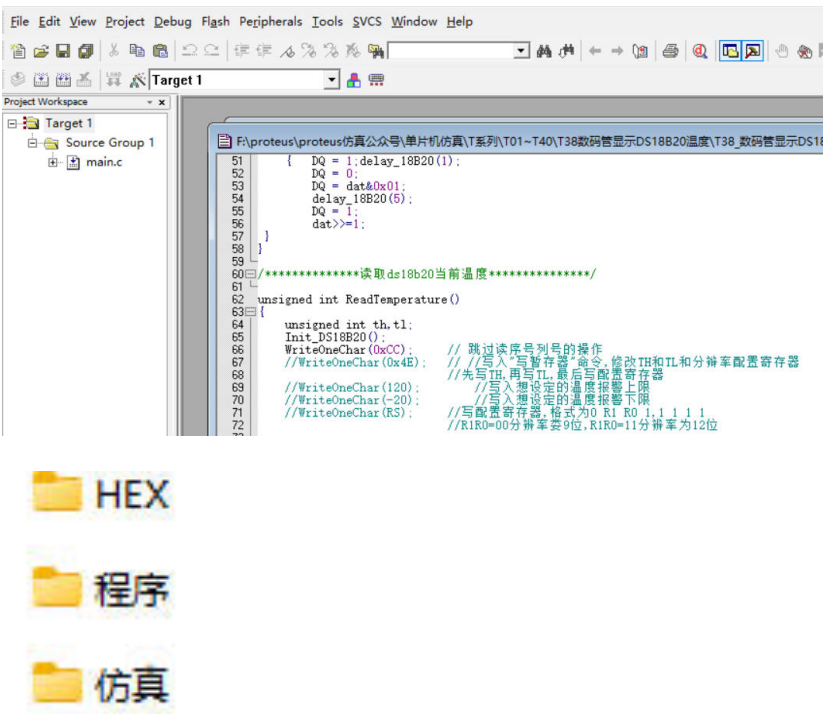Click the Insert Breakpoint hand icon

coord(782,51)
